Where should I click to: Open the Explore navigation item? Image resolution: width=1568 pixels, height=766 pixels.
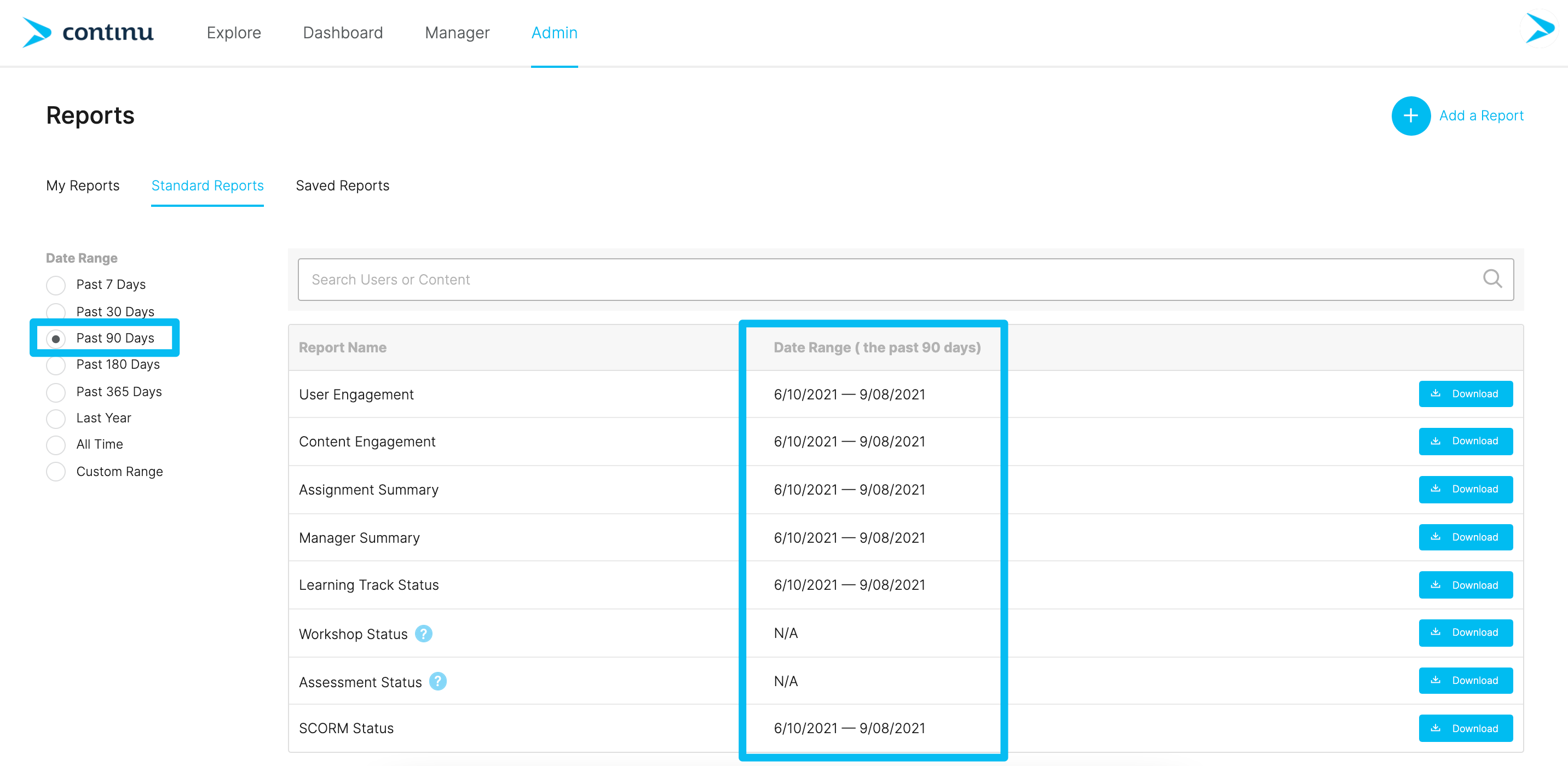(x=234, y=33)
